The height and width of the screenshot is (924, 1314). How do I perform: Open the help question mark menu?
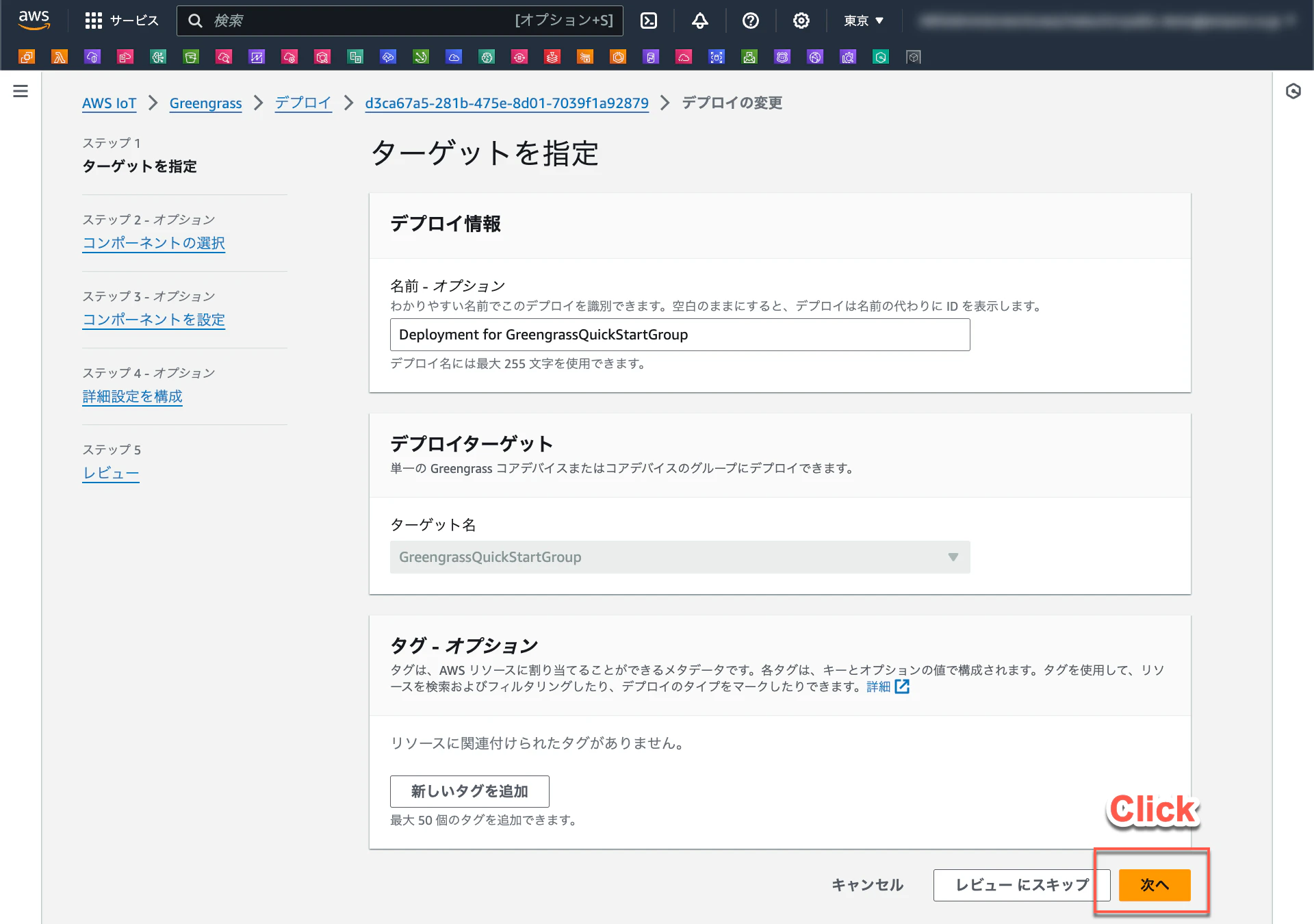pyautogui.click(x=750, y=21)
